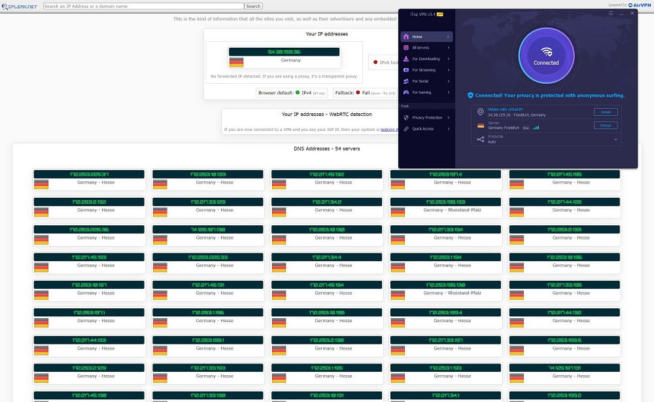This screenshot has width=654, height=402.
Task: Expand the For Streaming chevron
Action: point(448,70)
